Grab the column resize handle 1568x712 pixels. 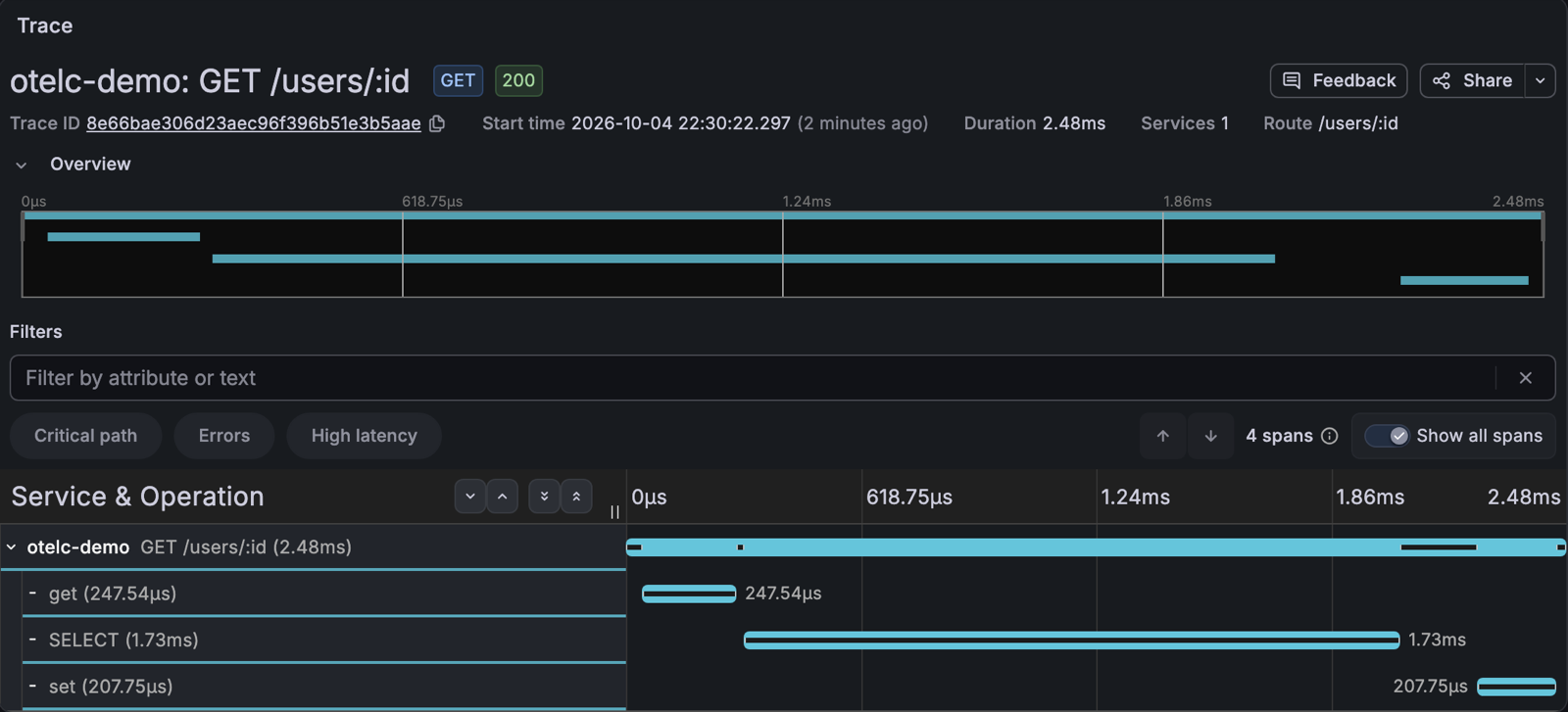pos(614,511)
